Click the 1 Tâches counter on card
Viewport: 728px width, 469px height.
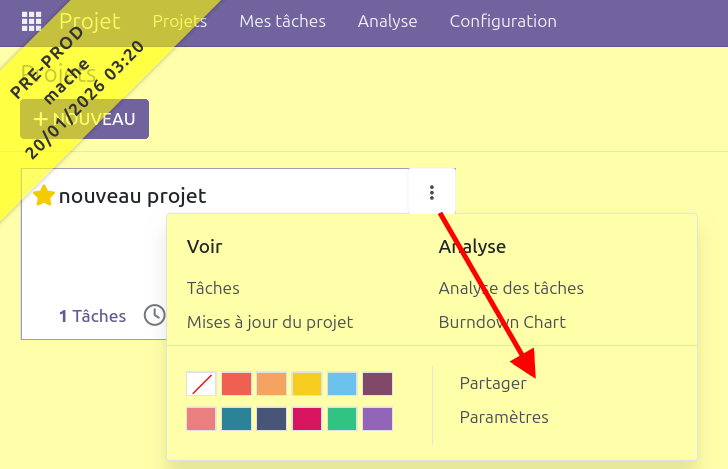click(x=92, y=316)
